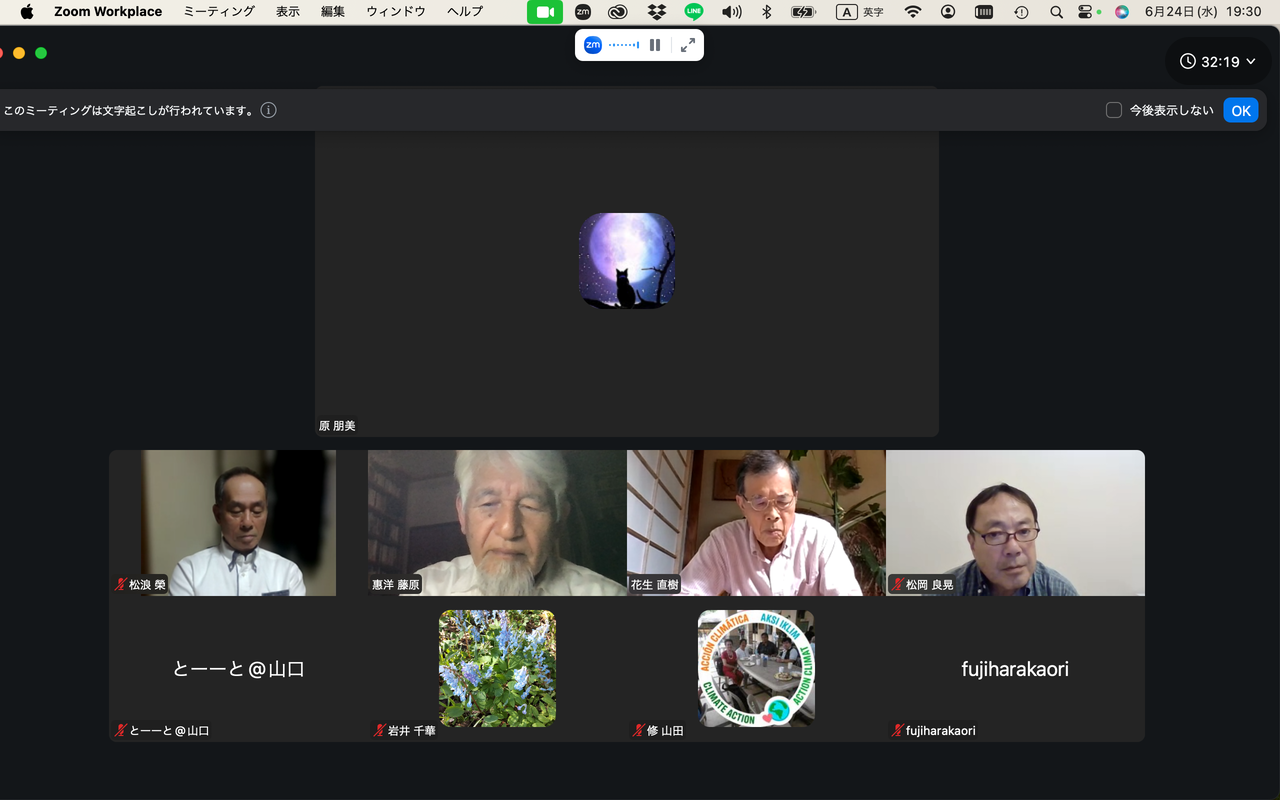The width and height of the screenshot is (1280, 800).
Task: Open the battery status menu
Action: (x=803, y=12)
